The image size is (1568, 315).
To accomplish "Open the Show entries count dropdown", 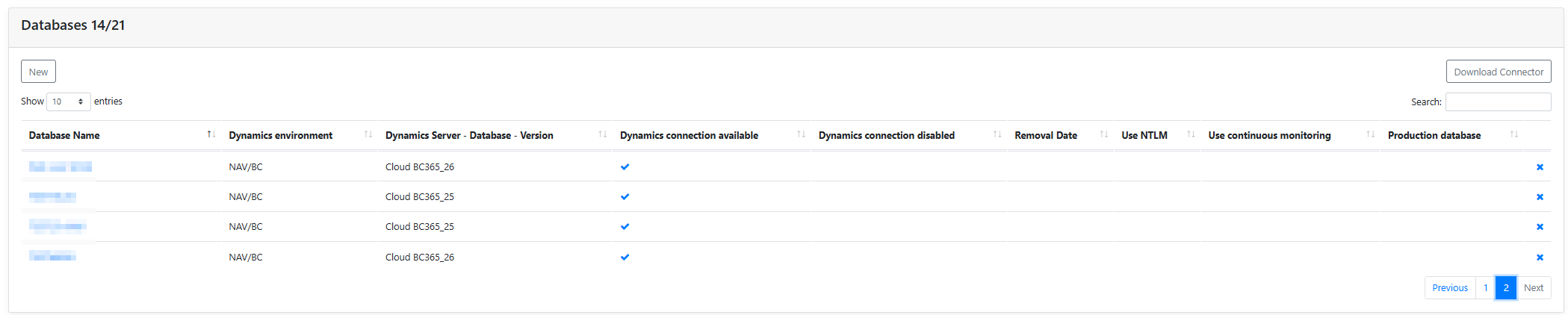I will (68, 102).
